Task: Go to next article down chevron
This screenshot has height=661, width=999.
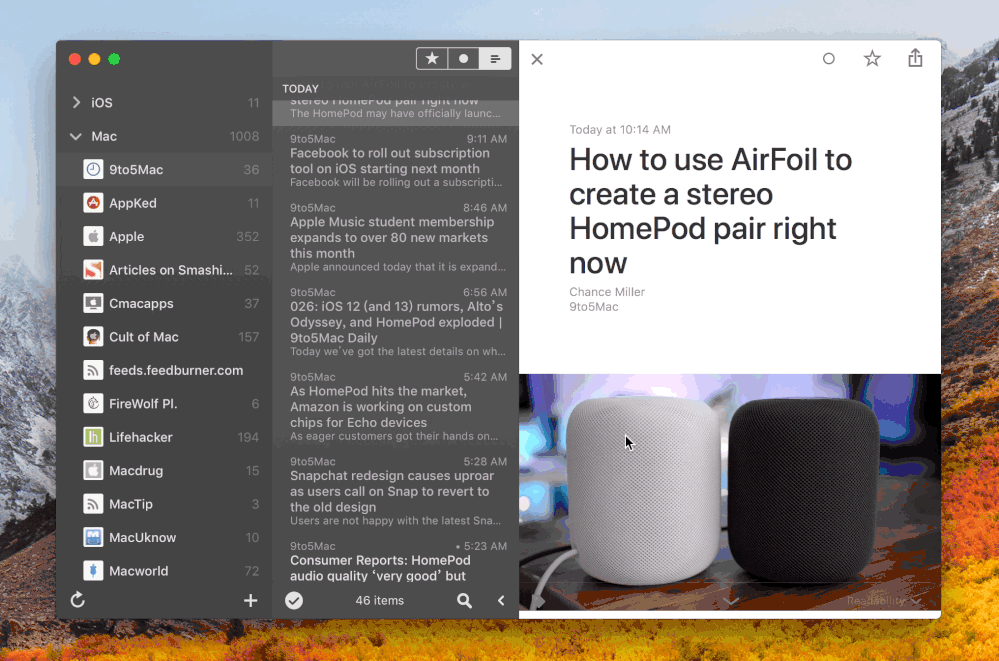Action: tap(731, 600)
